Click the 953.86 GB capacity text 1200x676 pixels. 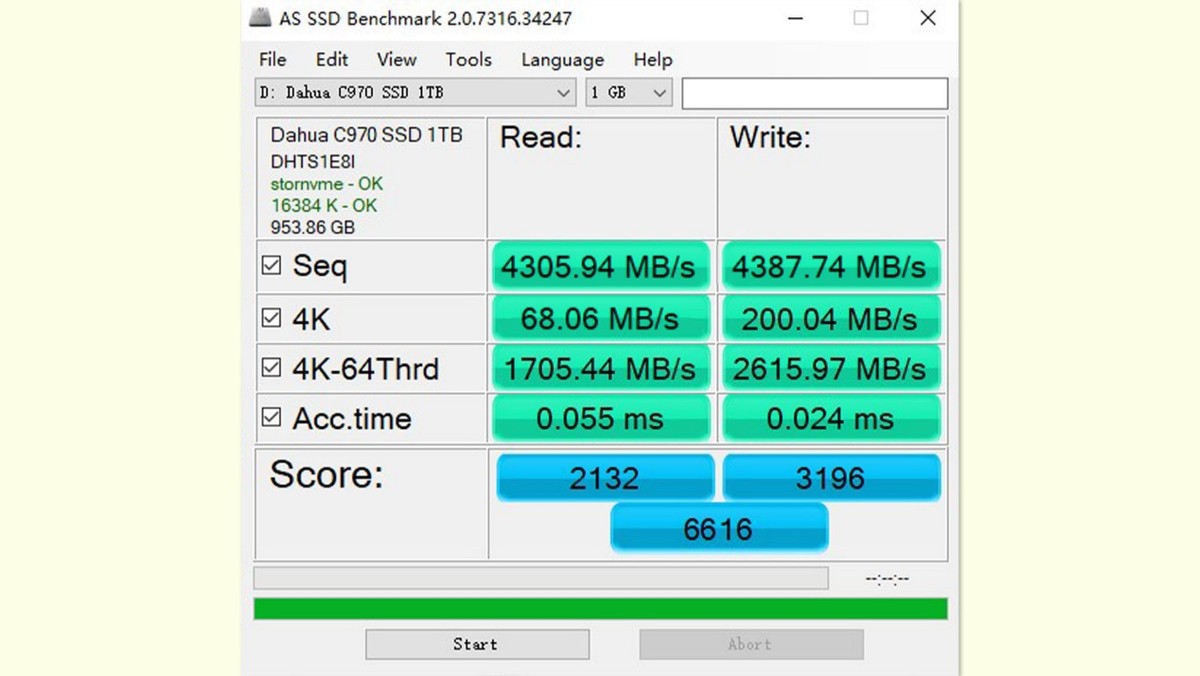312,227
